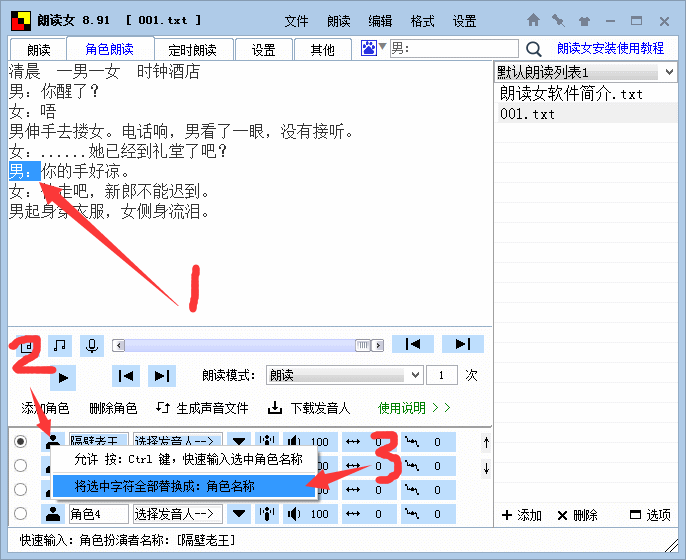The width and height of the screenshot is (686, 560).
Task: Click the microphone record icon
Action: (x=92, y=345)
